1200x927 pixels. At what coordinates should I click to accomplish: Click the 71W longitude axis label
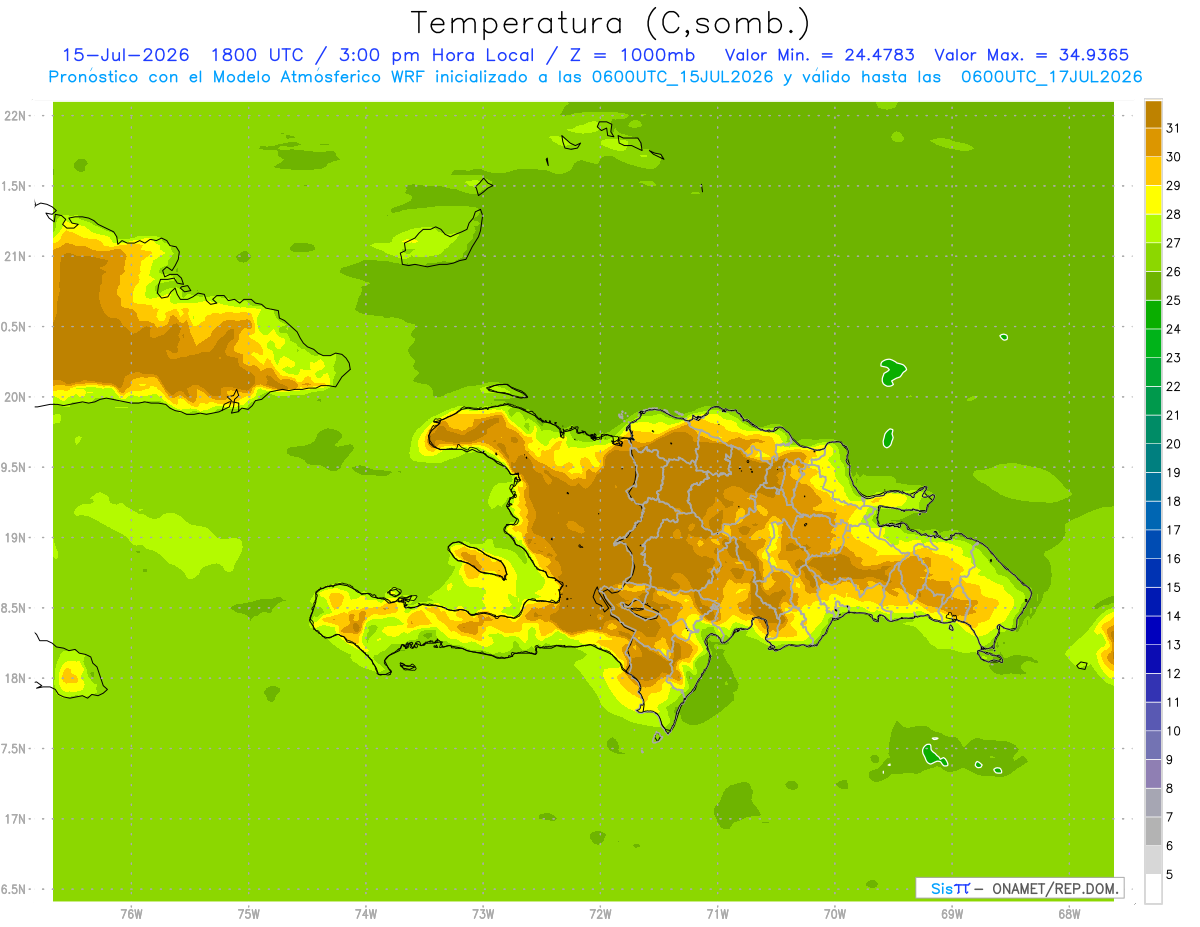click(717, 913)
